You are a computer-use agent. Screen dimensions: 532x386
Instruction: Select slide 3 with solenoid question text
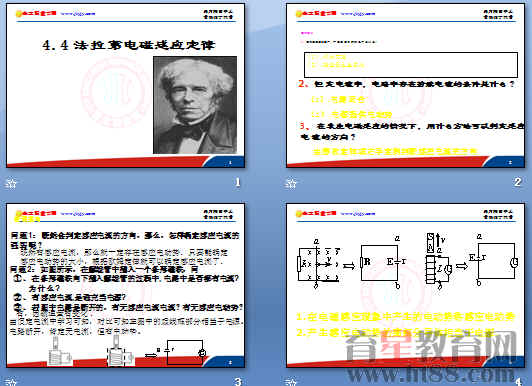click(x=126, y=286)
